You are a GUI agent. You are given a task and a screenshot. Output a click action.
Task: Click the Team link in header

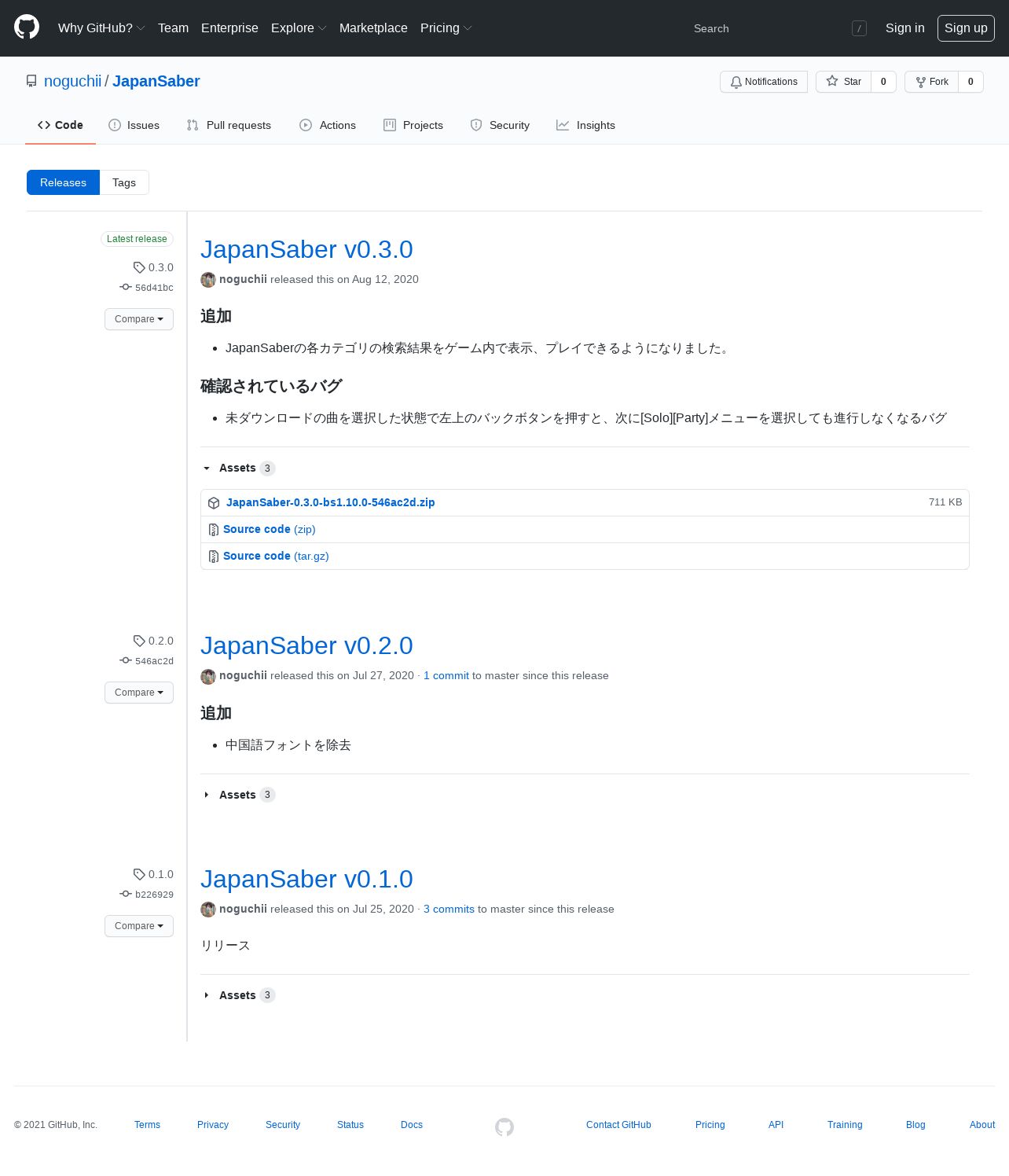tap(173, 28)
